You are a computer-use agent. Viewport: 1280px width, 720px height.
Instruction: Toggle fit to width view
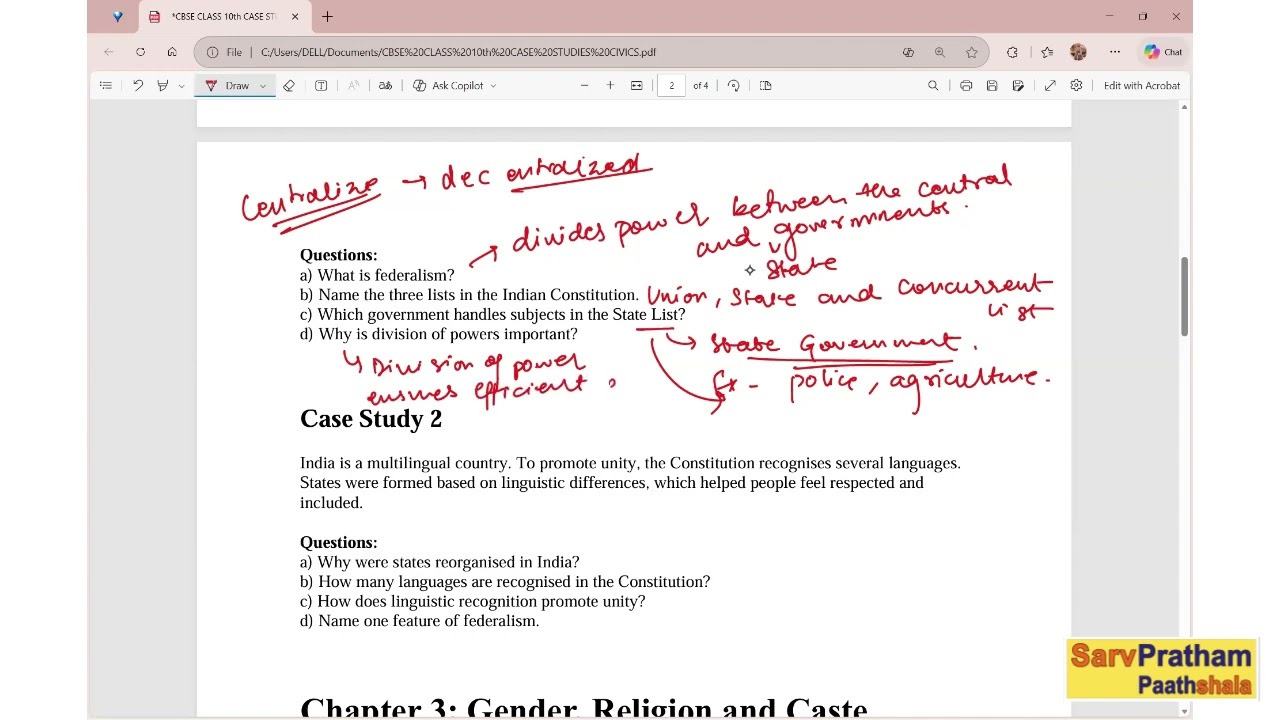pyautogui.click(x=636, y=86)
